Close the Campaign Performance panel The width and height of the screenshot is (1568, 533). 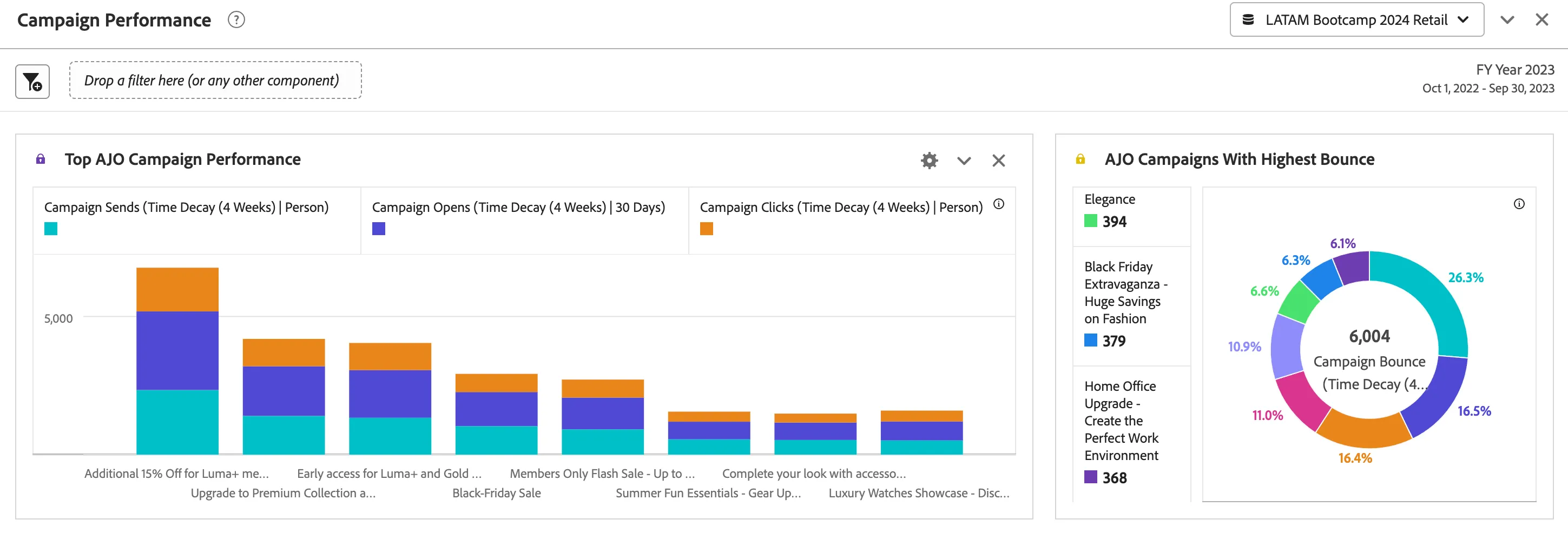pos(1542,20)
